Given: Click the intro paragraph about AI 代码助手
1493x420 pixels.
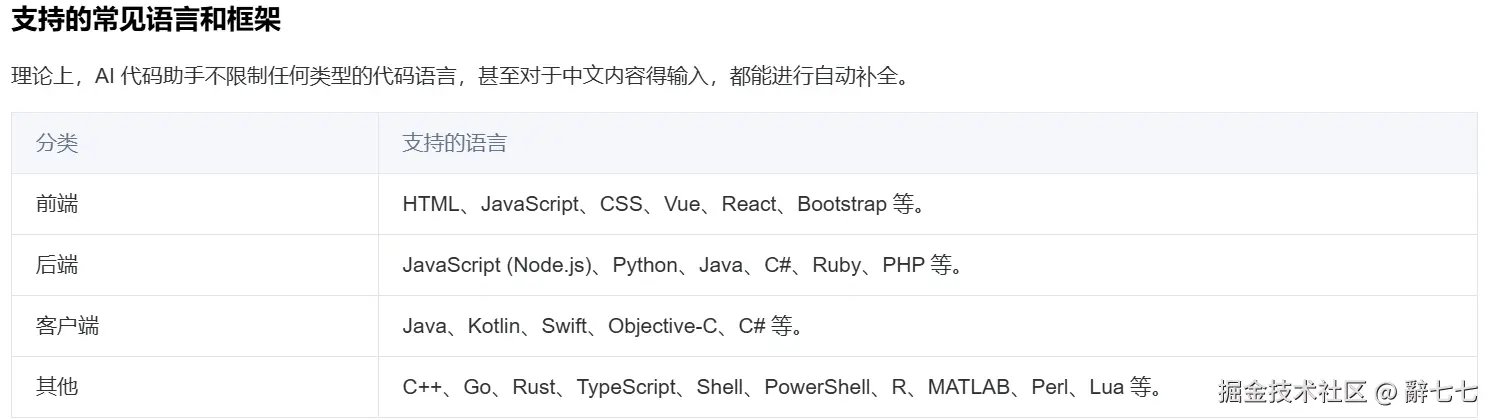Looking at the screenshot, I should coord(461,77).
